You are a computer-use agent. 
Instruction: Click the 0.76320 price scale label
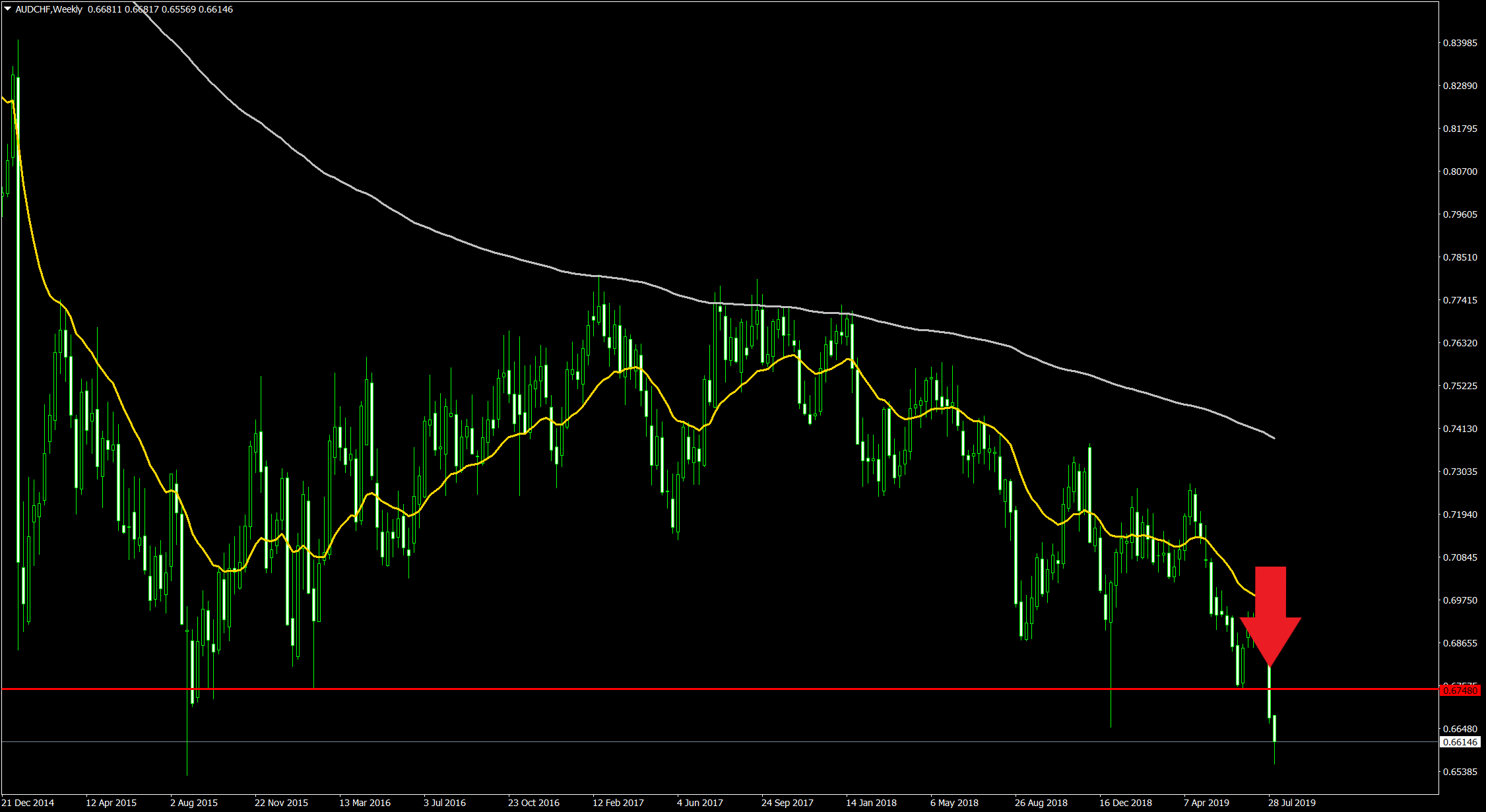[1460, 343]
